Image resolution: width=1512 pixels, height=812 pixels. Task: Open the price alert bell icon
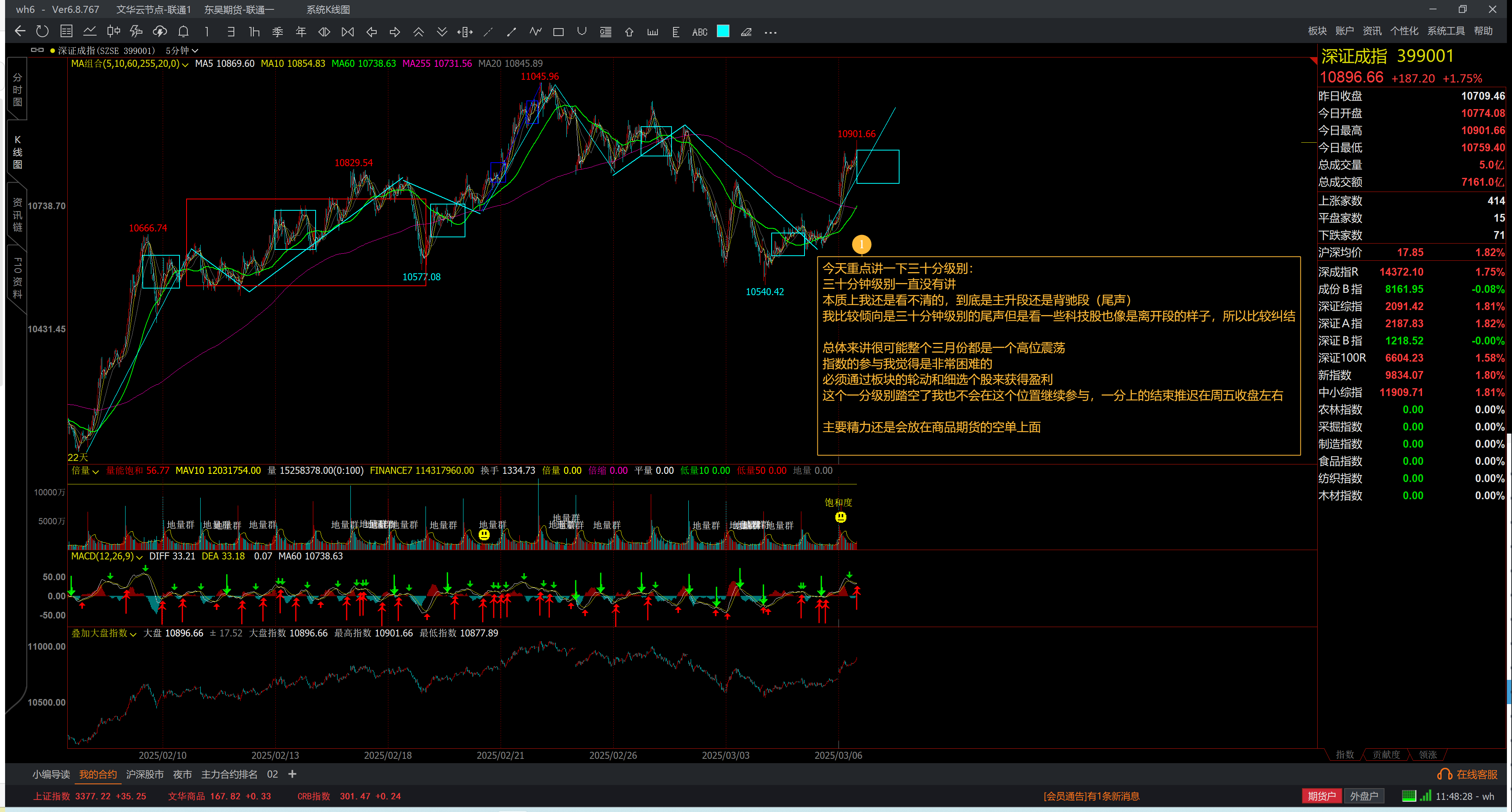[x=184, y=32]
